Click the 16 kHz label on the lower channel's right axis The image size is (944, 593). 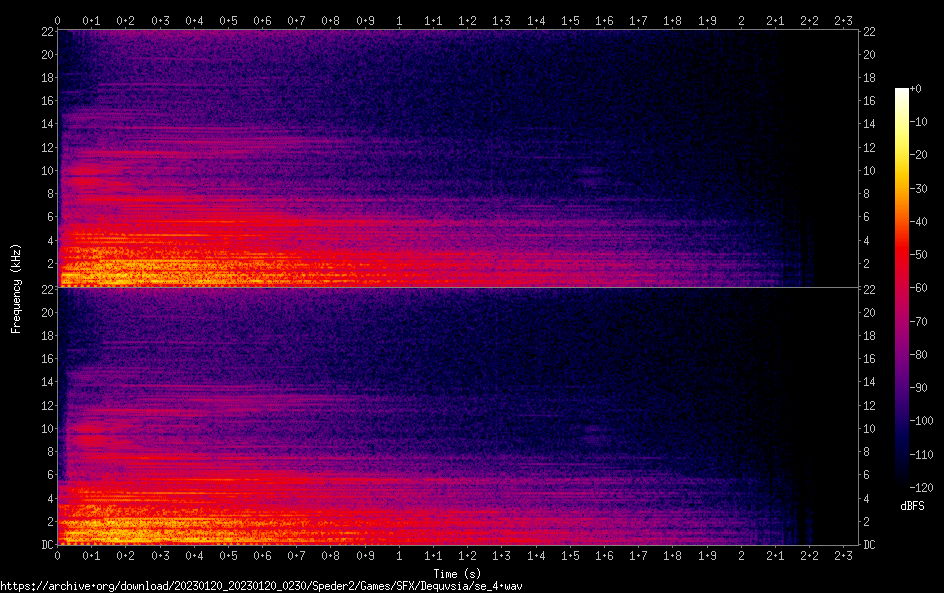click(870, 359)
